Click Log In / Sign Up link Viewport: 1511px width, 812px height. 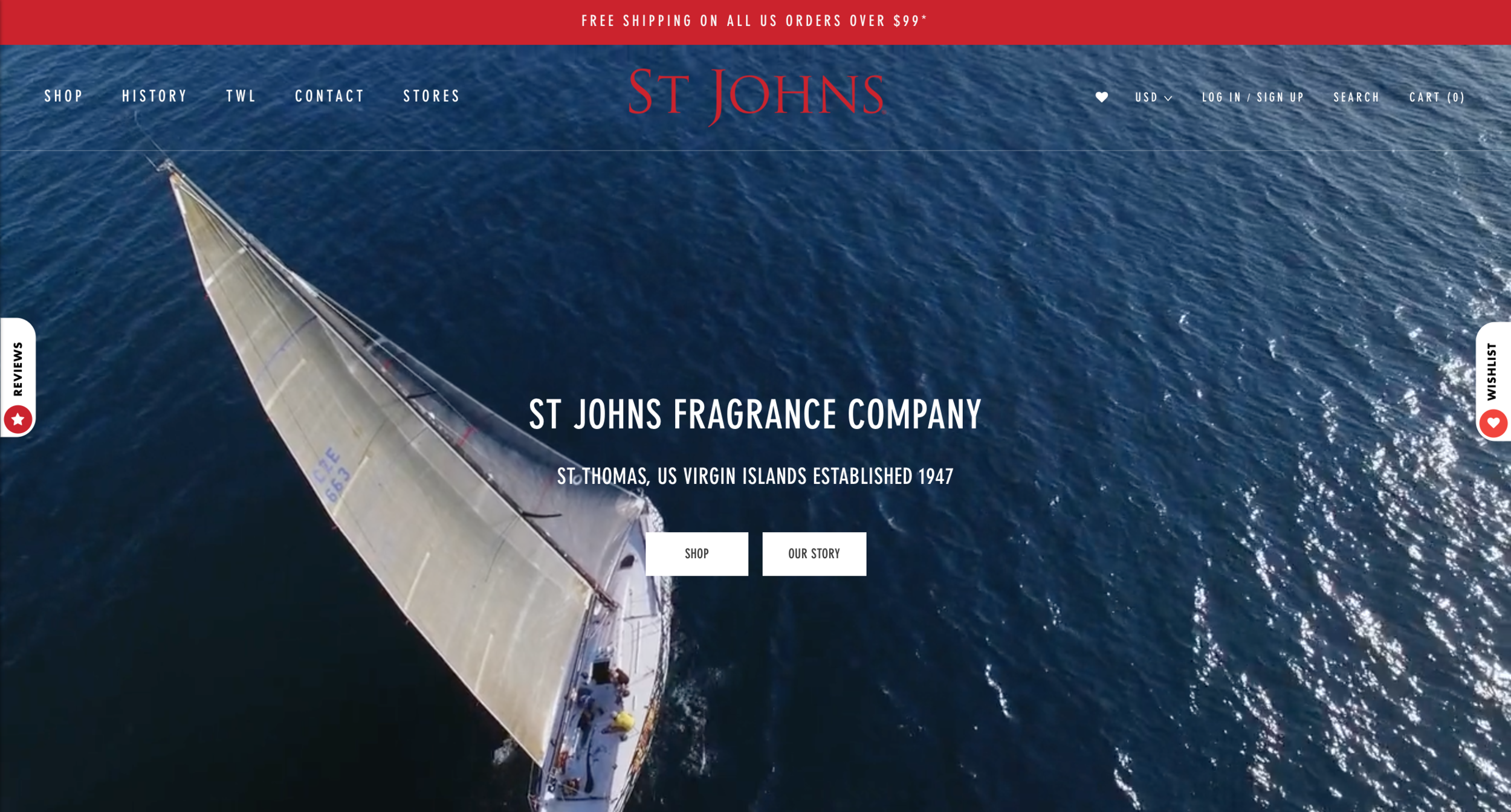pyautogui.click(x=1253, y=97)
